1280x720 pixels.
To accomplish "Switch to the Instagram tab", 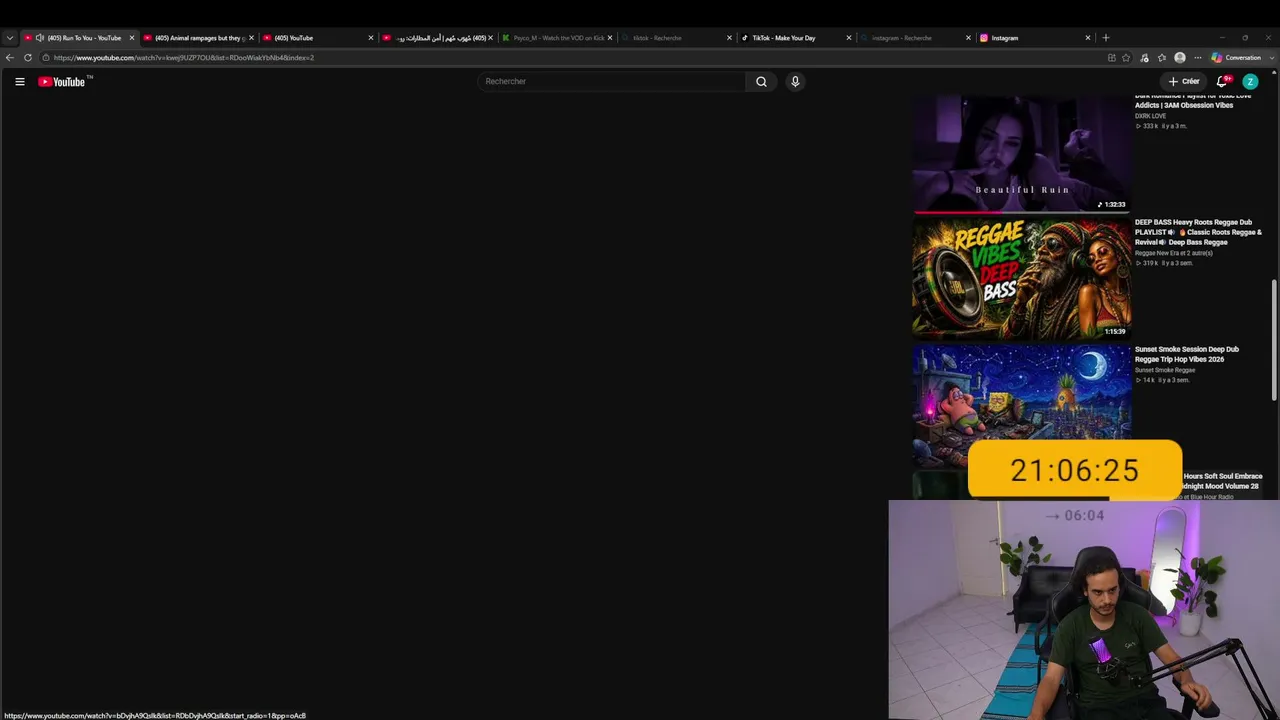I will [1035, 38].
